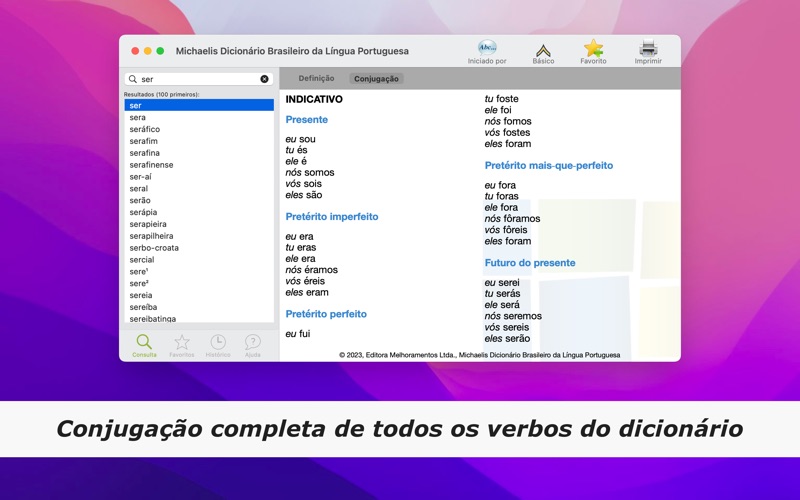Image resolution: width=800 pixels, height=500 pixels.
Task: Click into the search field containing ser
Action: click(x=199, y=79)
